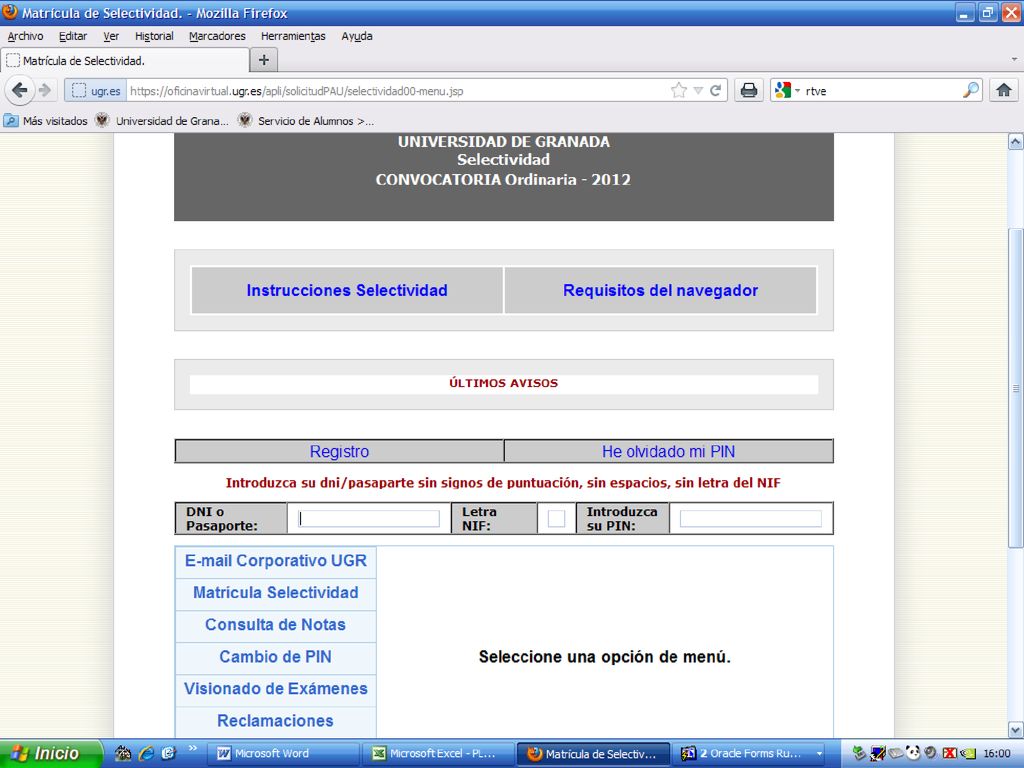
Task: Click the red X tray icon
Action: pyautogui.click(x=950, y=753)
